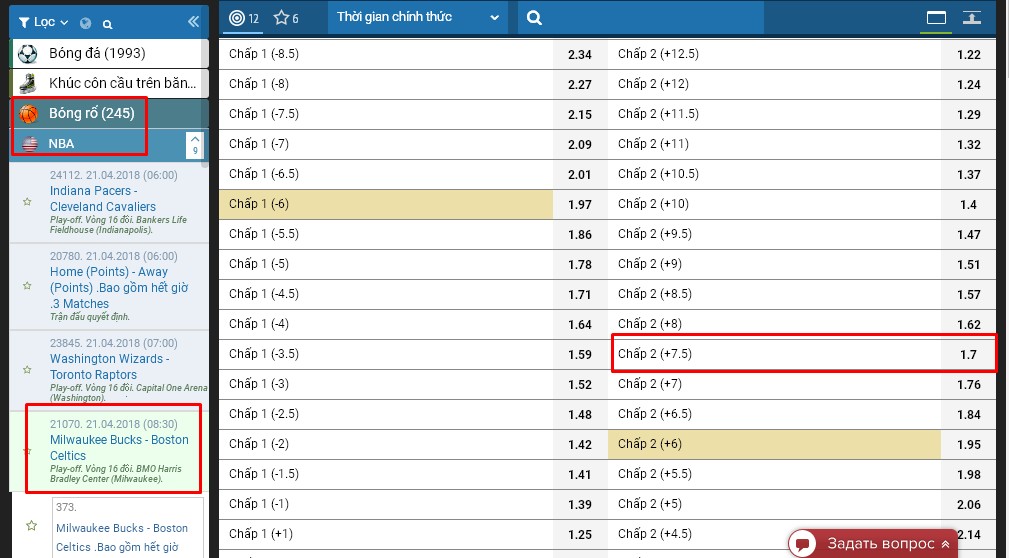
Task: Click odds 1.37 for Chấp 2 (+10.5)
Action: (x=968, y=174)
